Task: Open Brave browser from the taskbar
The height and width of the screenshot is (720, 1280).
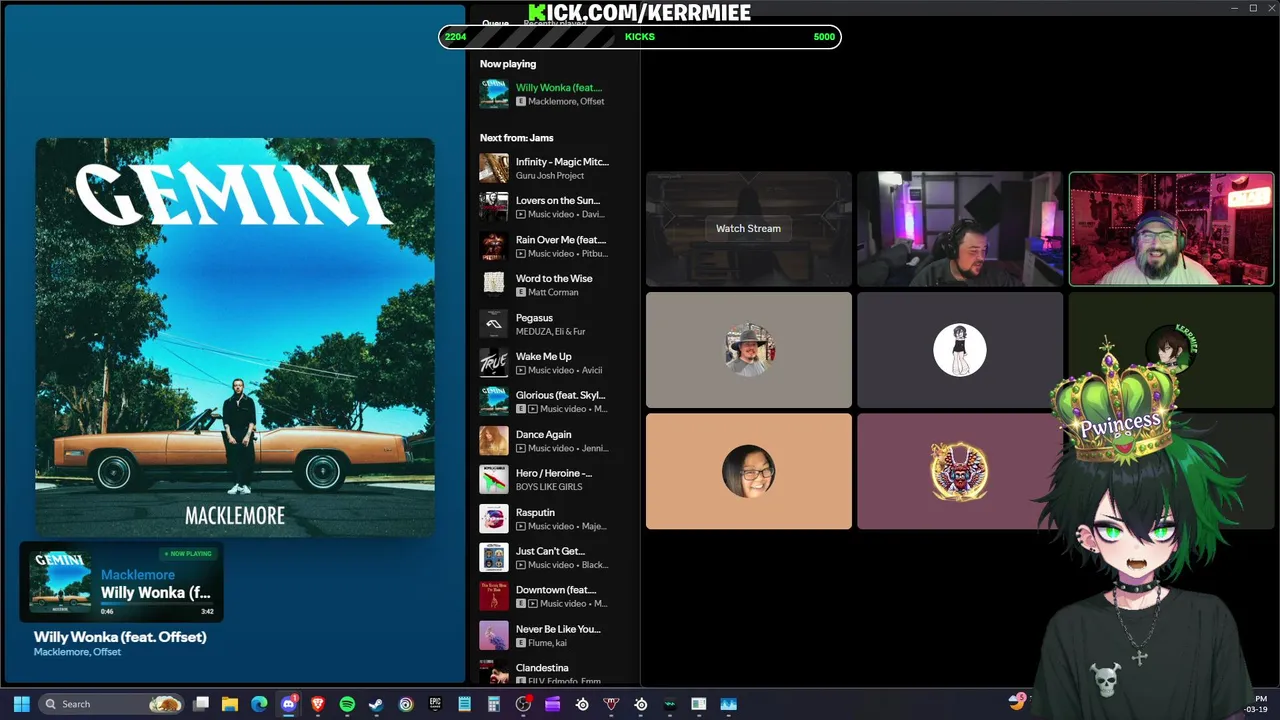Action: [x=318, y=704]
